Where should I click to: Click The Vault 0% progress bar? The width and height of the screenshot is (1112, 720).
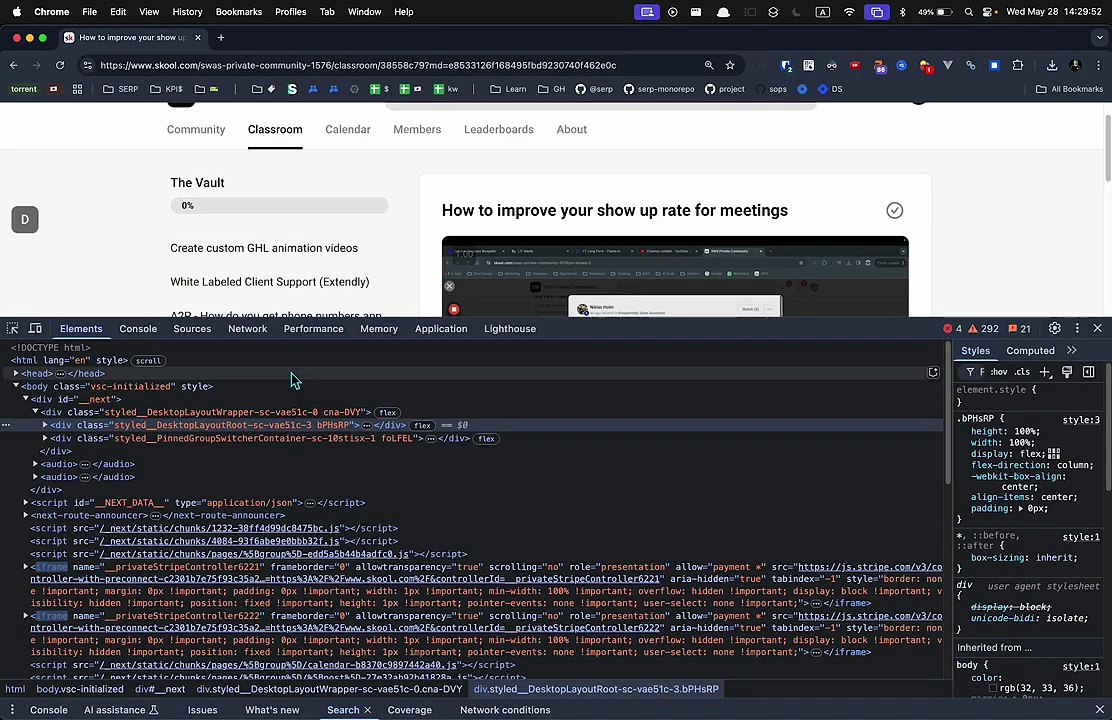pyautogui.click(x=279, y=206)
